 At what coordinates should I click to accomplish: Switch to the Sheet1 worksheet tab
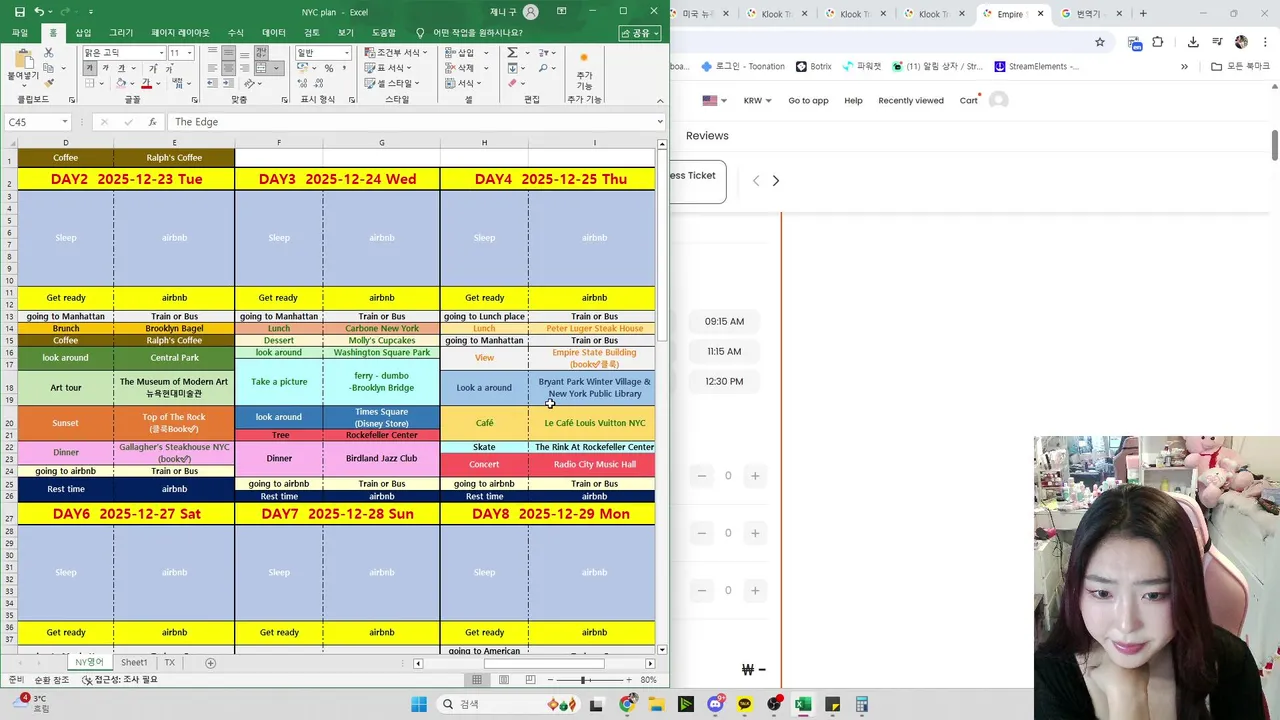tap(134, 663)
